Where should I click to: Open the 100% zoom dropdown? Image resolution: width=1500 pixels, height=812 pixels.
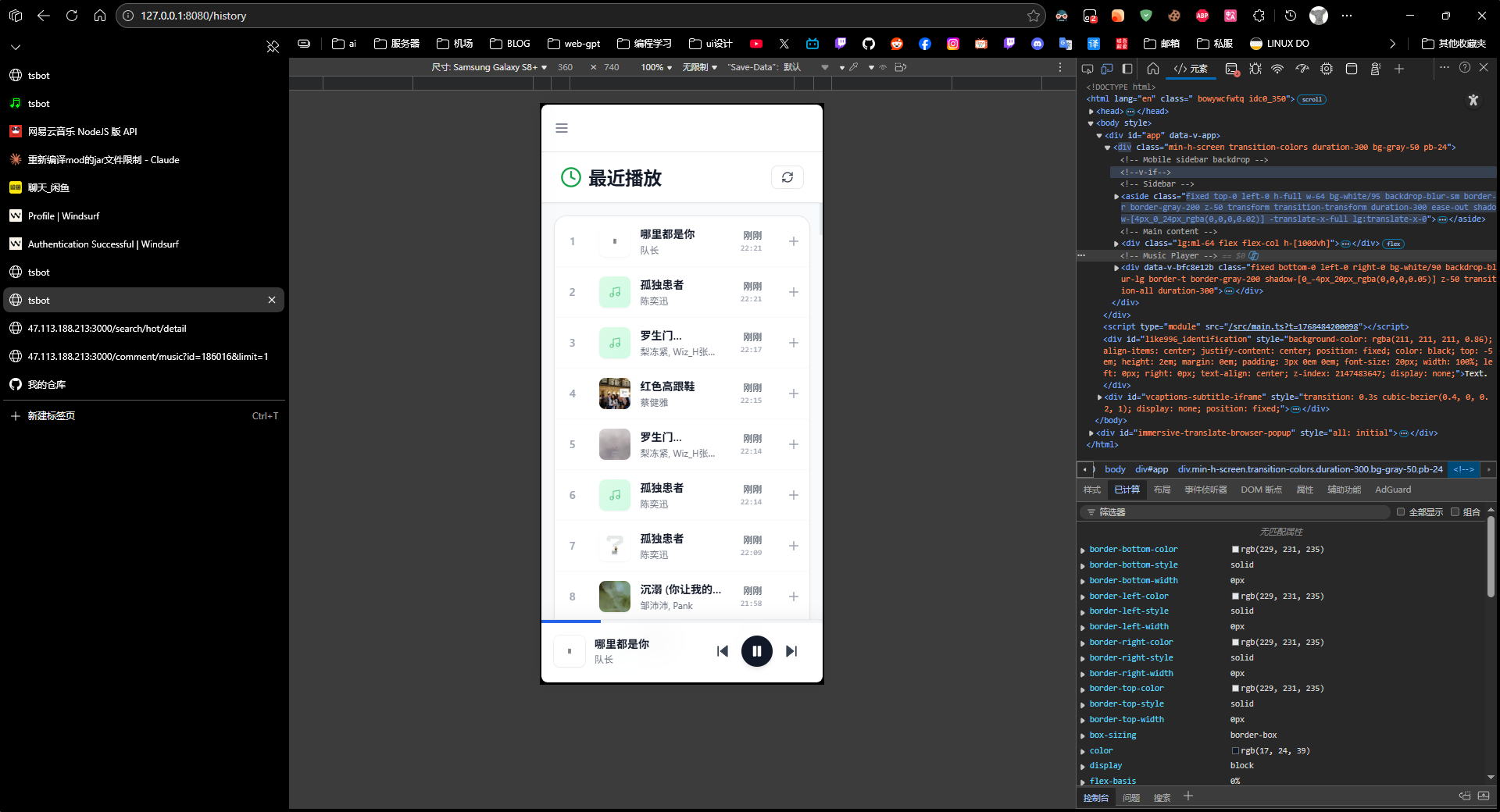pyautogui.click(x=656, y=67)
